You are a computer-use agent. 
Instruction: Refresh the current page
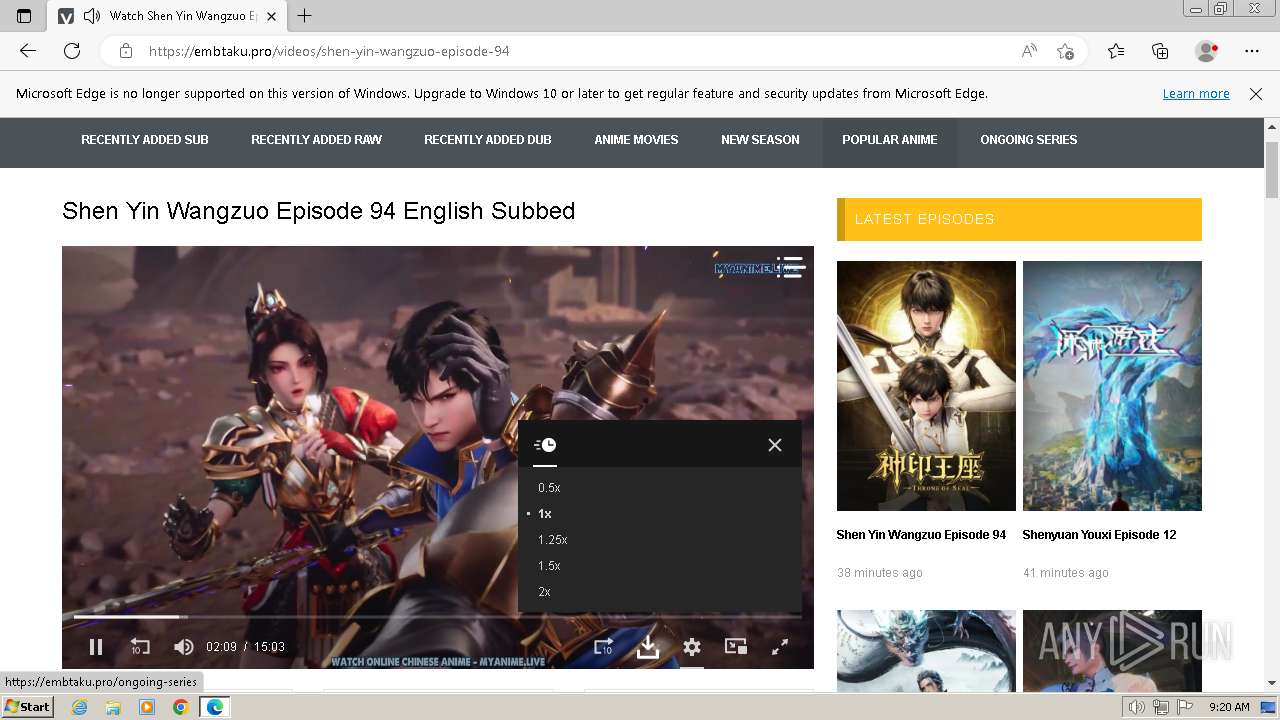point(72,51)
